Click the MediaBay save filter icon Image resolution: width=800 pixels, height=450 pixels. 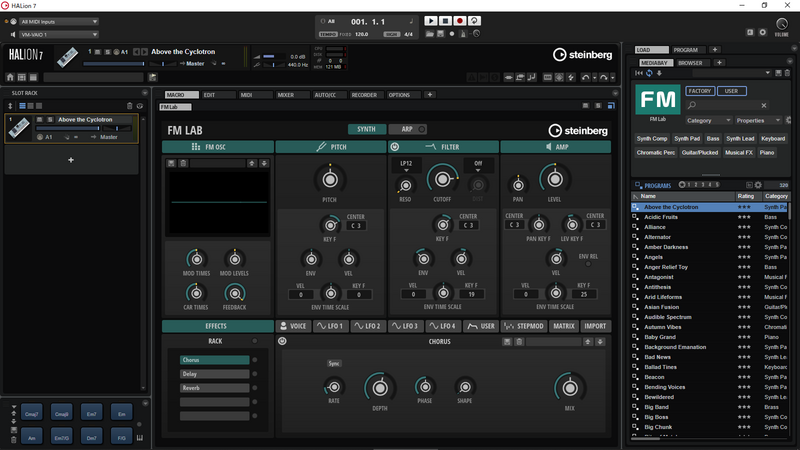(x=779, y=73)
